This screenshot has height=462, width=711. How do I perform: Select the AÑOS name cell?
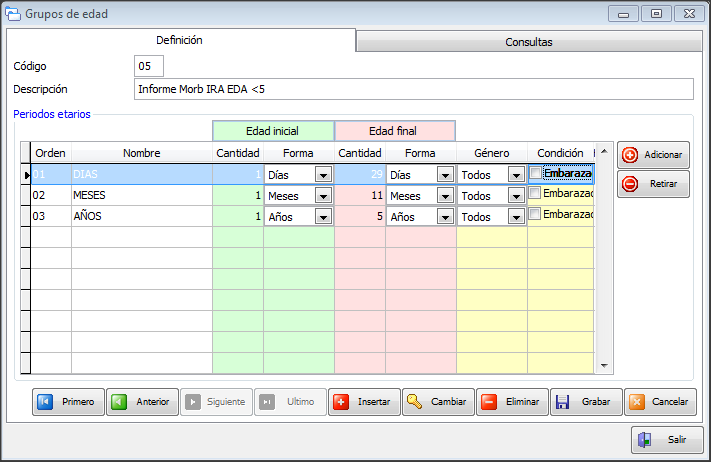coord(141,216)
